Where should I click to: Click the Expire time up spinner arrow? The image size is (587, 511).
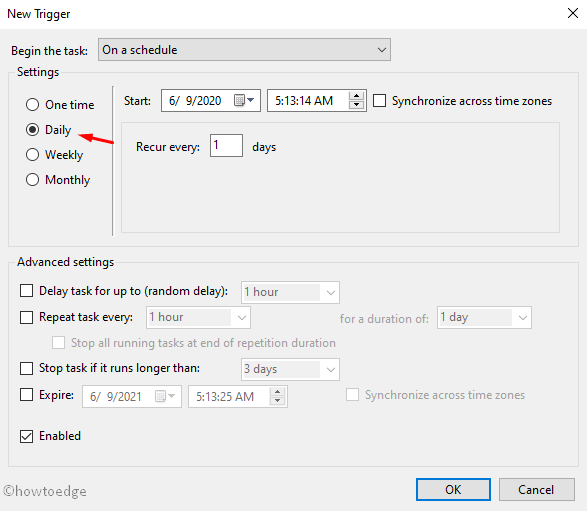point(277,392)
